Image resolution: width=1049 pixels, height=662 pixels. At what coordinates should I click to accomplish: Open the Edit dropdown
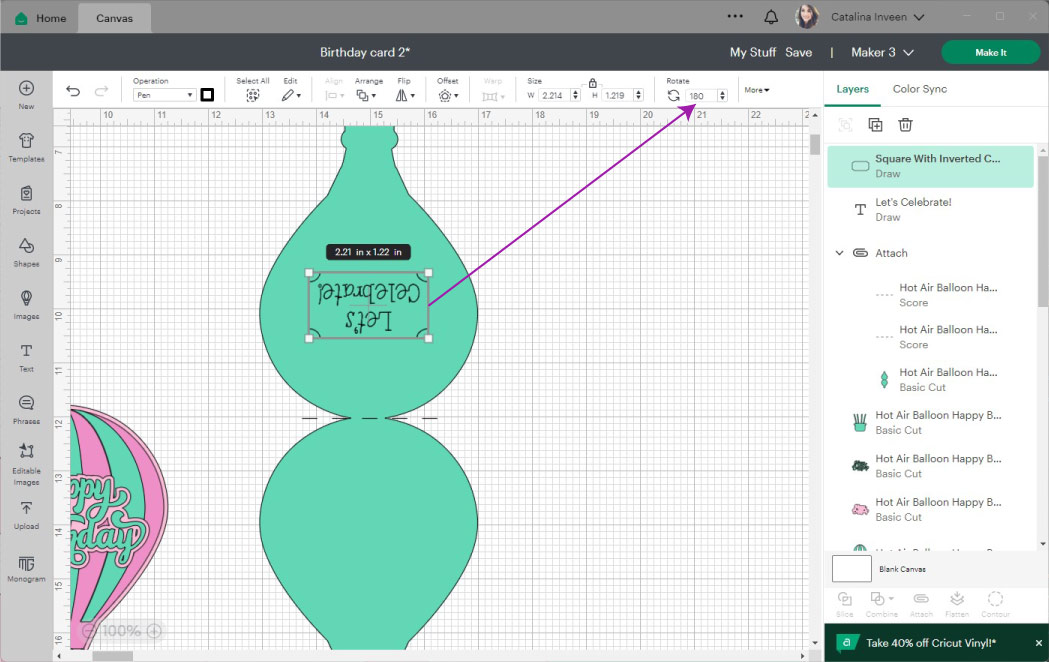[291, 96]
